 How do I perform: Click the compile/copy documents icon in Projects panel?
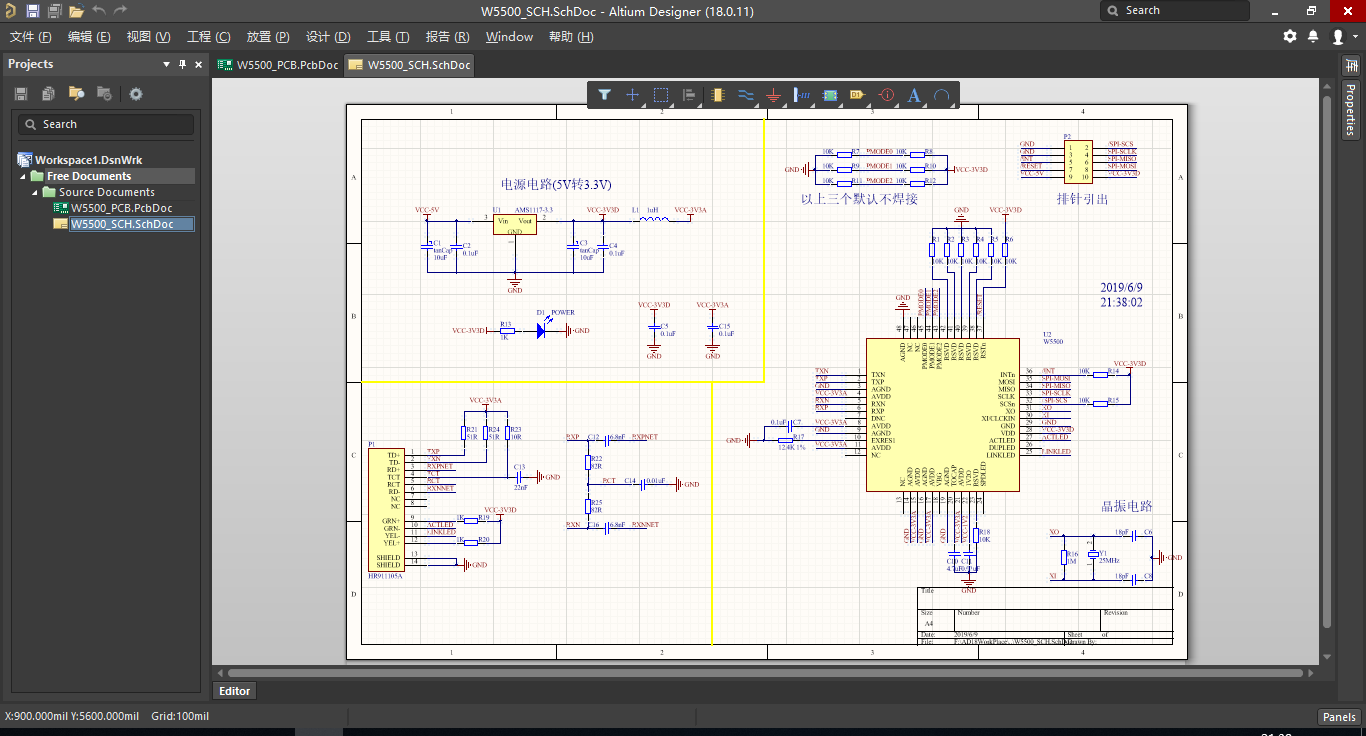(48, 94)
